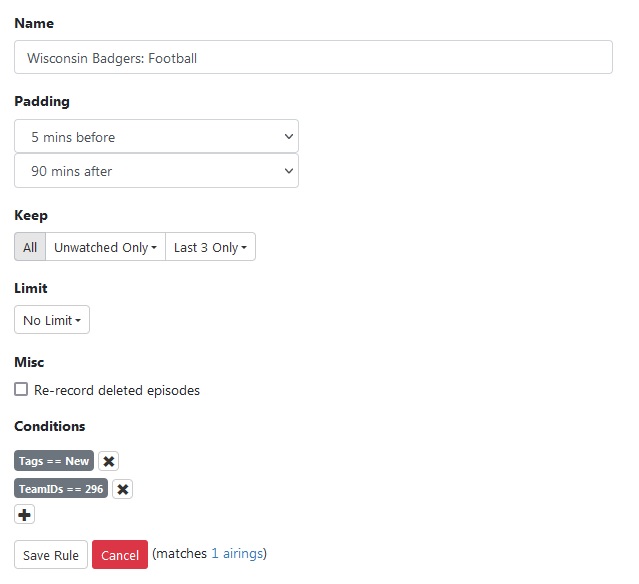Remove the TeamIDs == 296 condition
Viewport: 639px width, 584px height.
pyautogui.click(x=122, y=489)
